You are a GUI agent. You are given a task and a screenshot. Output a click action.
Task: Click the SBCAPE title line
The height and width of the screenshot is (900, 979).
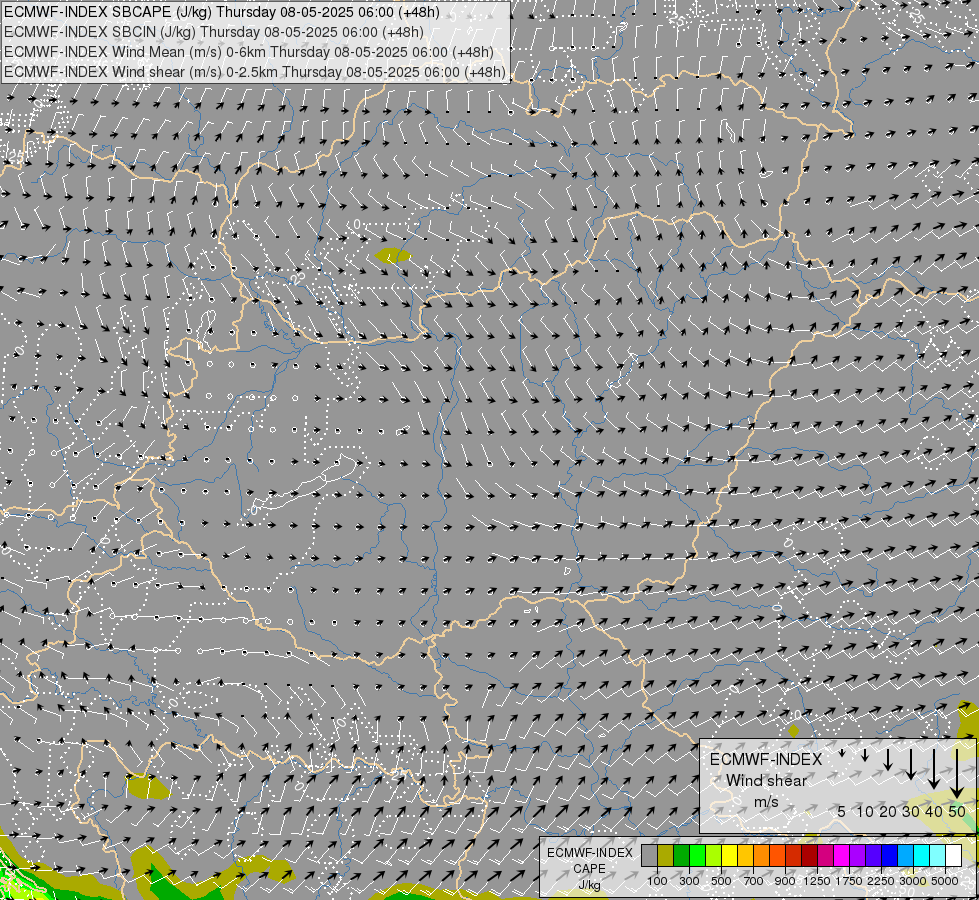pyautogui.click(x=222, y=12)
